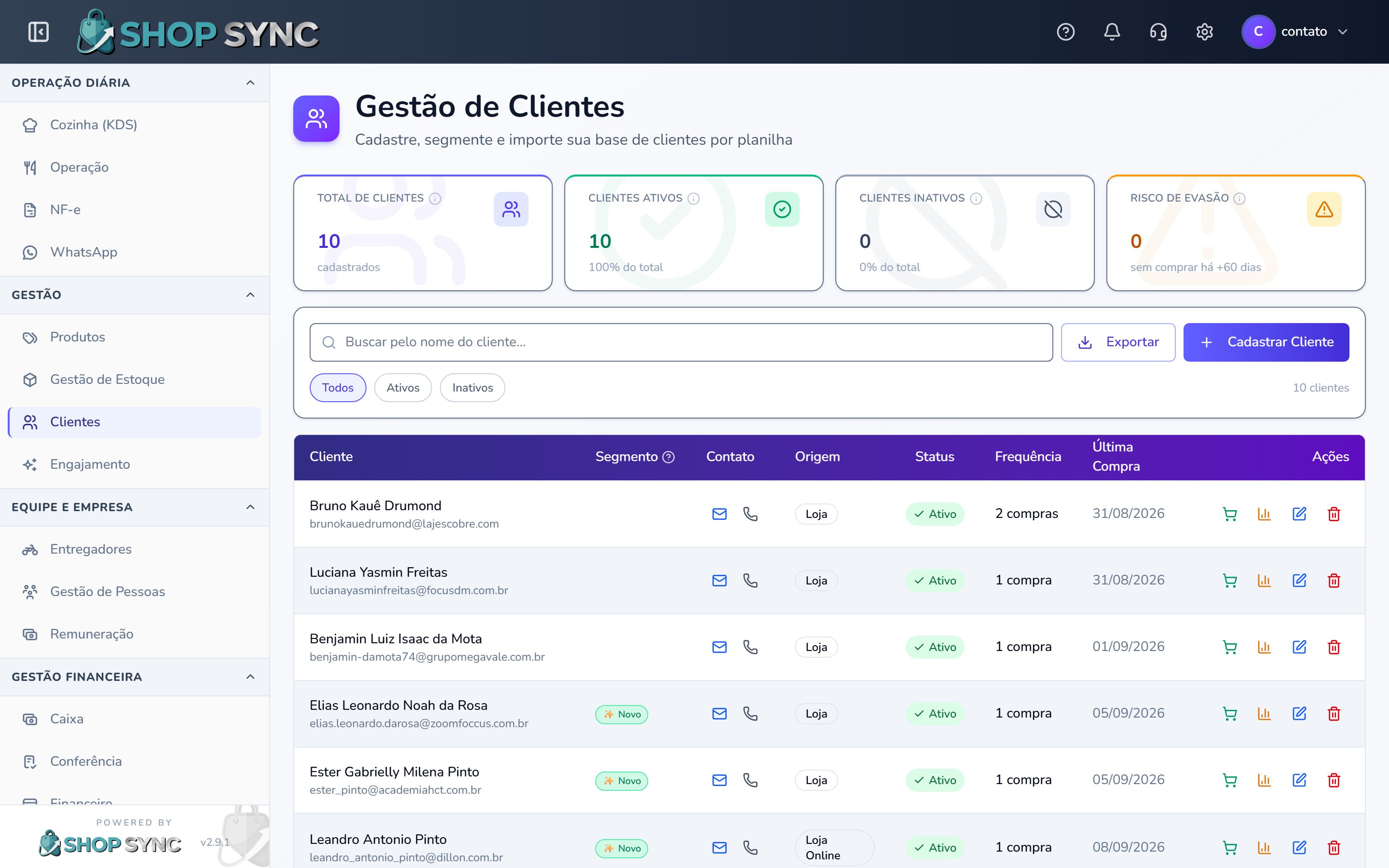Click the client name search field
Viewport: 1389px width, 868px height.
tap(681, 342)
